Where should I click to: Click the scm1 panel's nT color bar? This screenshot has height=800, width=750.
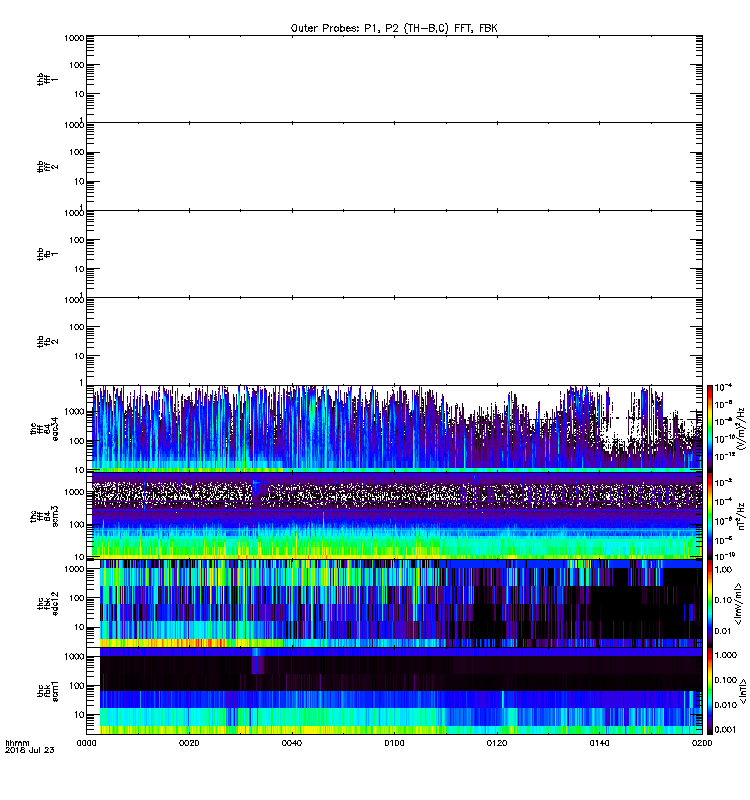pos(710,690)
